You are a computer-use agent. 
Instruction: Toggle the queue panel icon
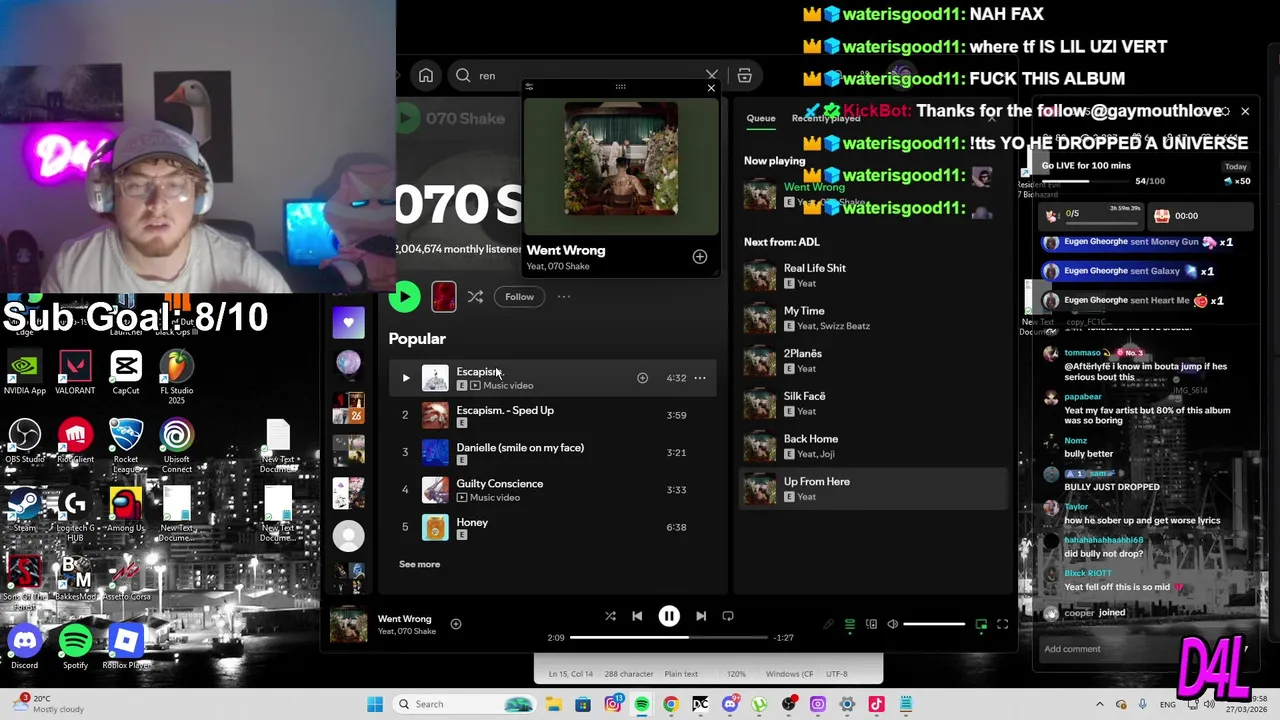tap(850, 624)
